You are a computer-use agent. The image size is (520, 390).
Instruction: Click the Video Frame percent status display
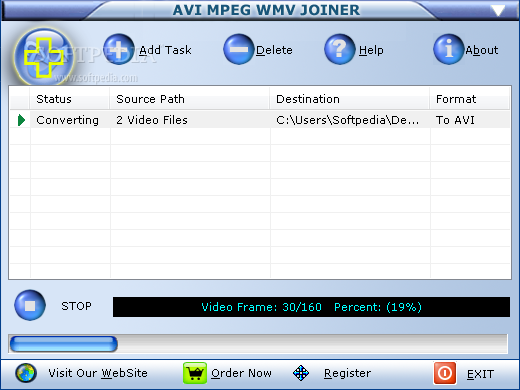pyautogui.click(x=311, y=307)
